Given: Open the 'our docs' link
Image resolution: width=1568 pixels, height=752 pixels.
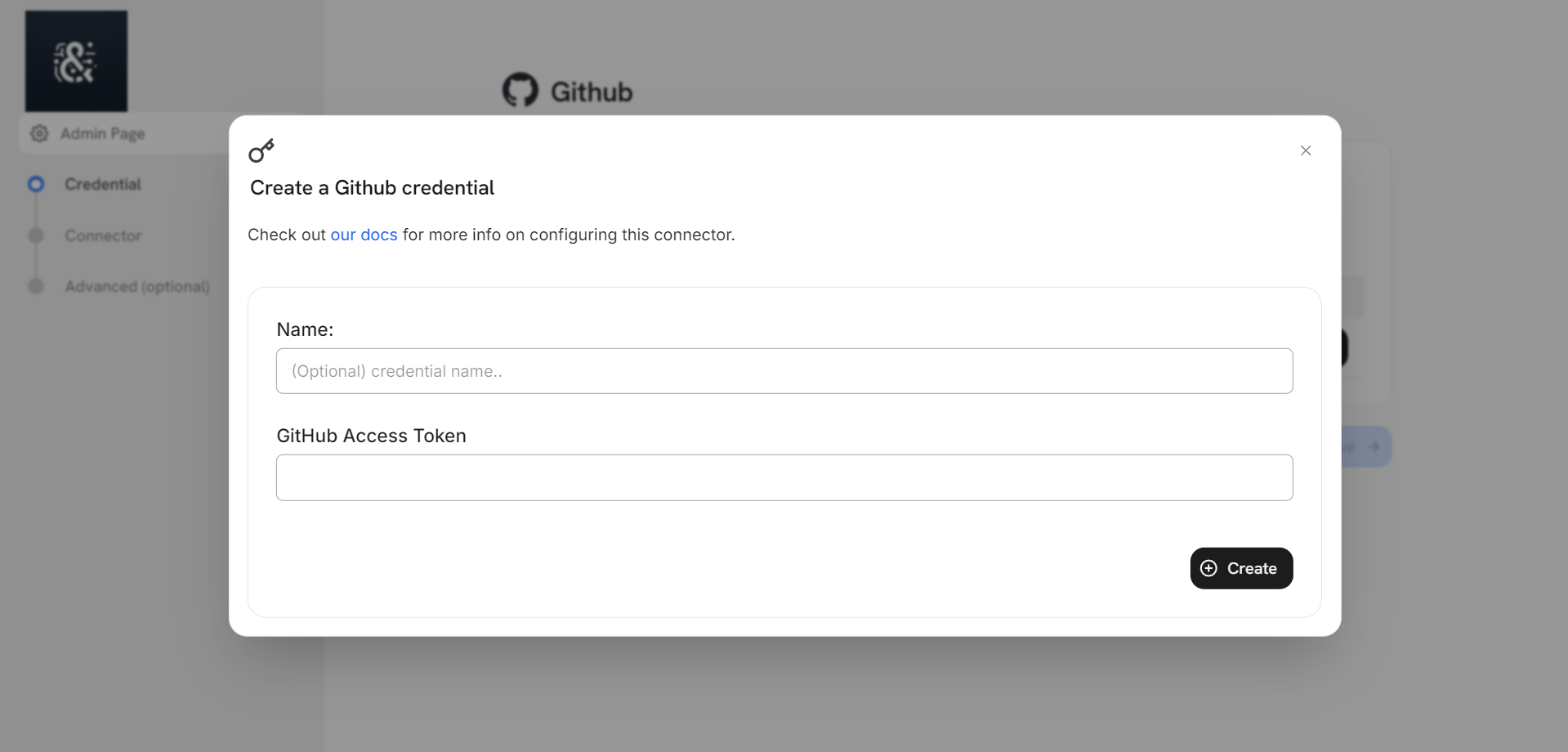Looking at the screenshot, I should coord(364,235).
